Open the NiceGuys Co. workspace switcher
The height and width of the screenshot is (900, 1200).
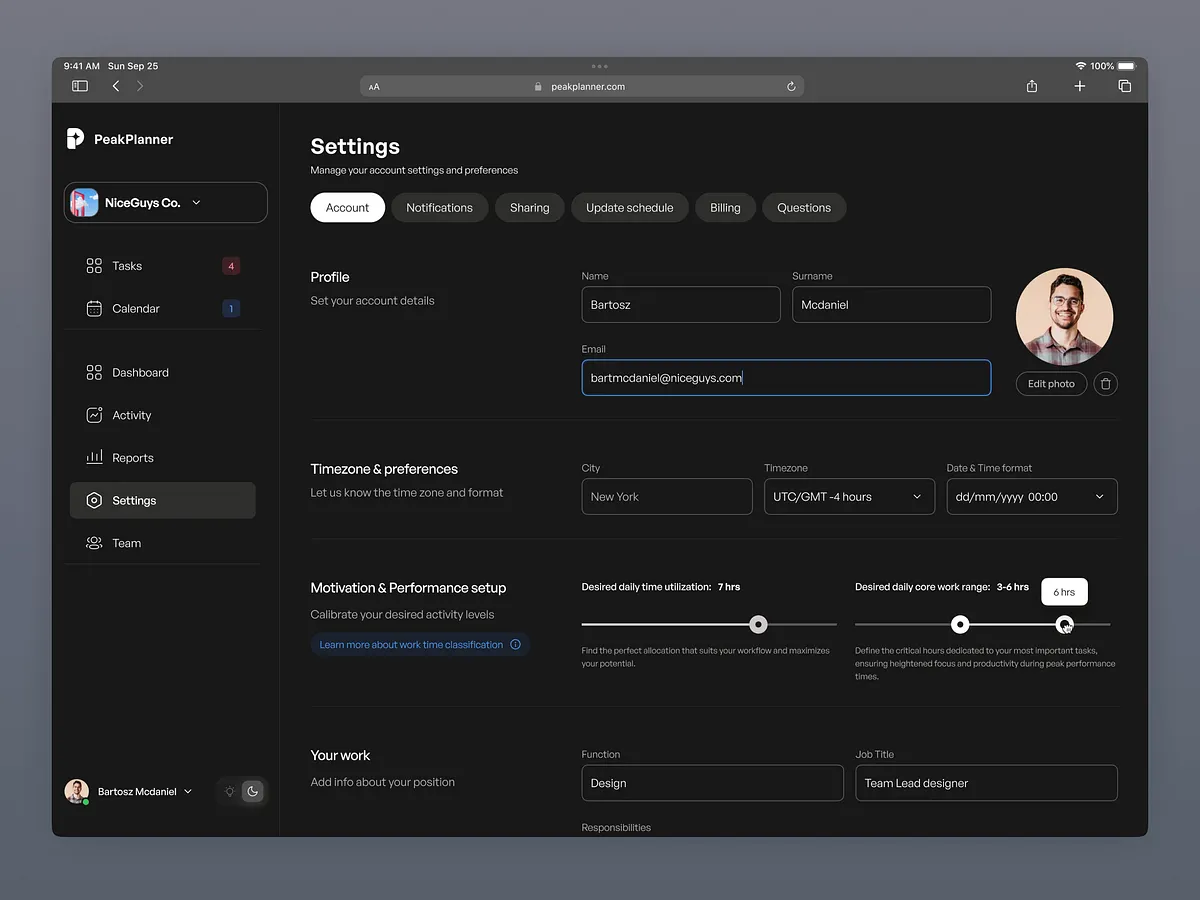click(x=165, y=202)
